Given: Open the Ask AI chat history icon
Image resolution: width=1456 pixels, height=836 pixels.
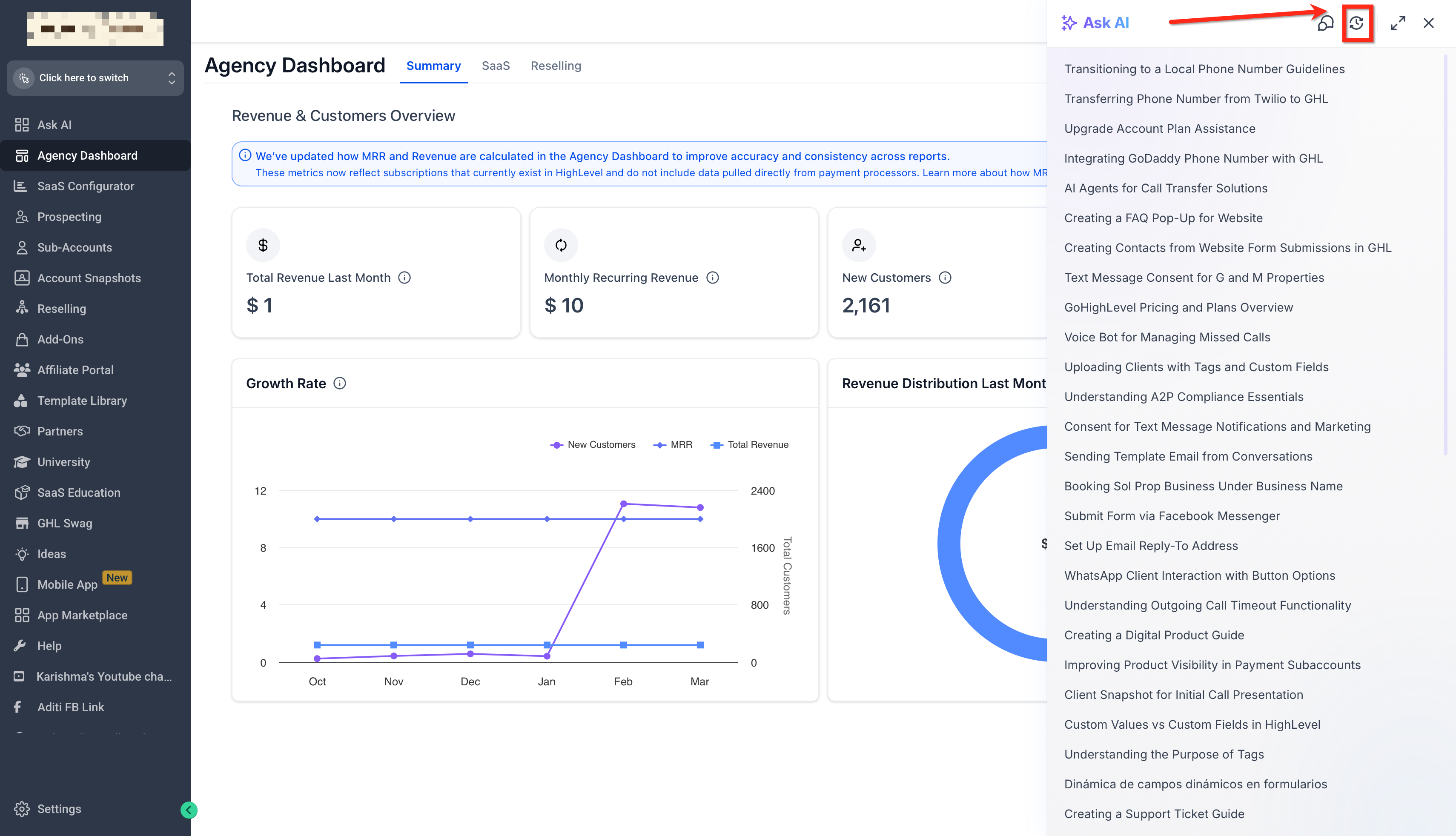Looking at the screenshot, I should (x=1357, y=23).
